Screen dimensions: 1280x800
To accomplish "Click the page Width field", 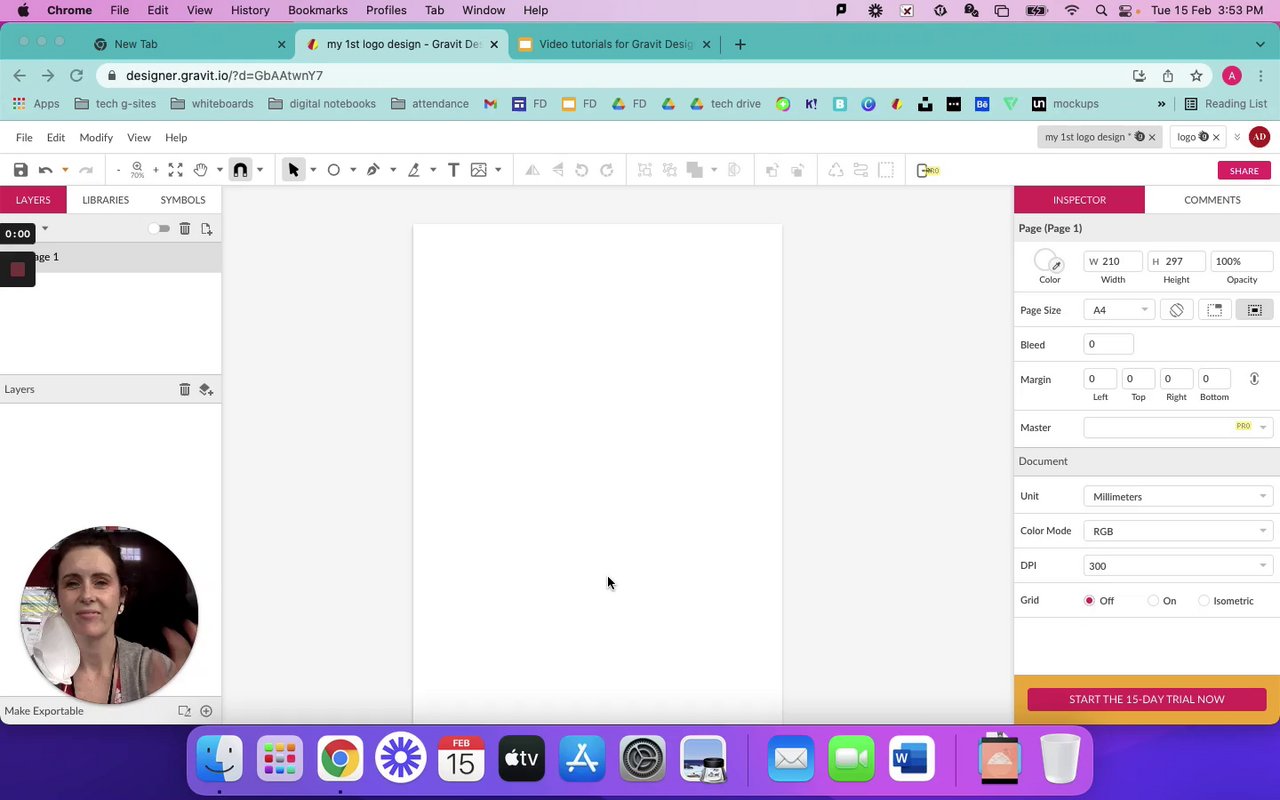I will coord(1113,261).
